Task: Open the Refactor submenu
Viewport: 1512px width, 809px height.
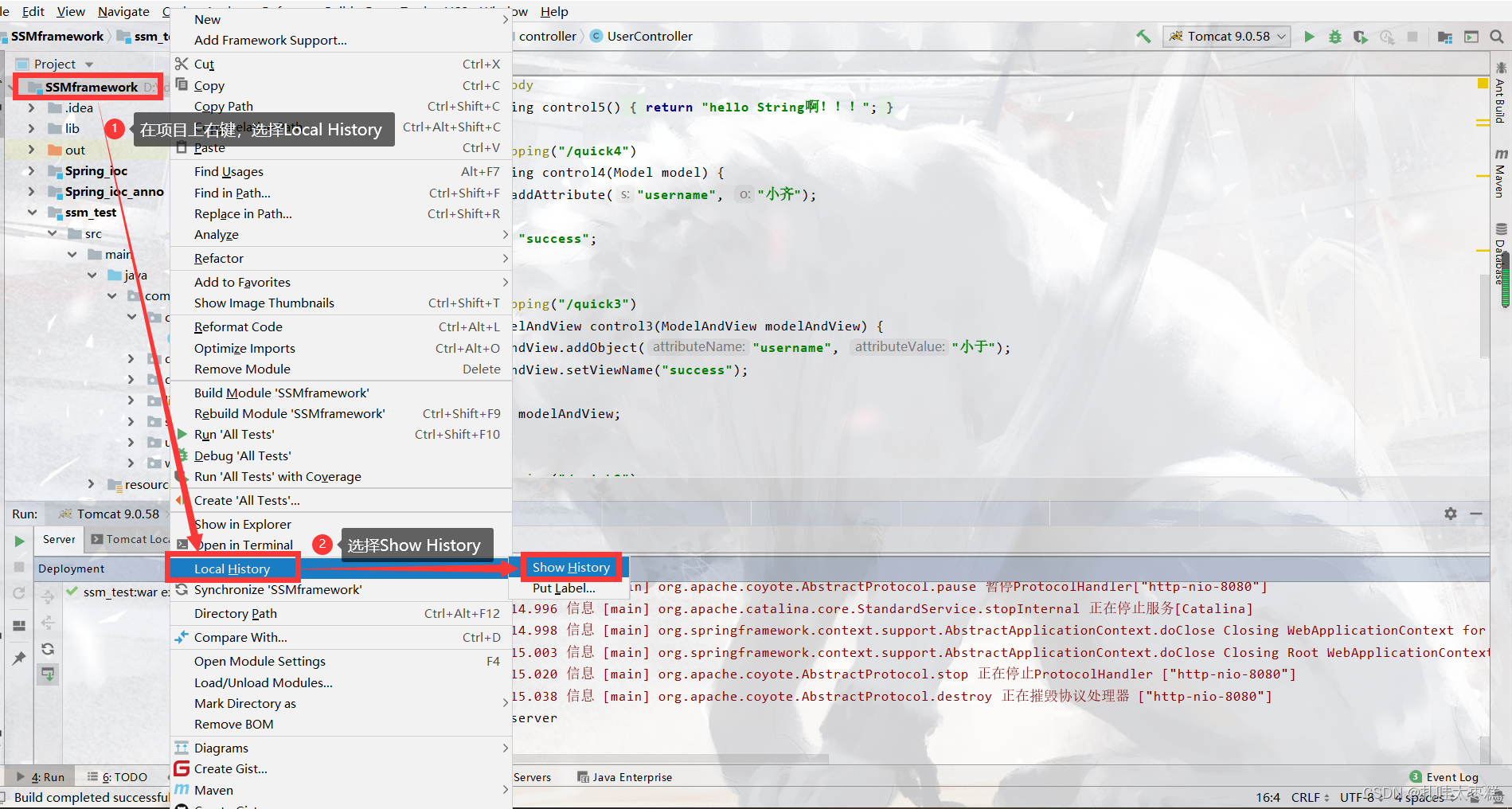Action: point(341,258)
